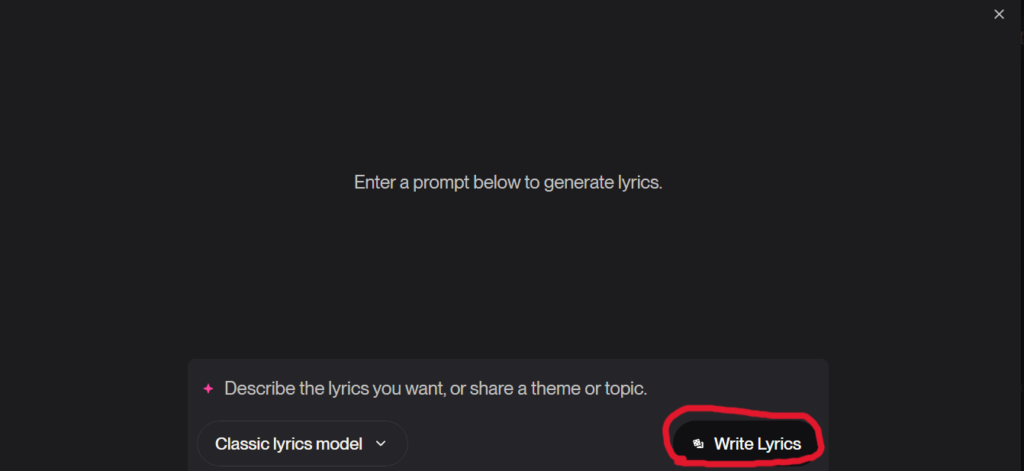Click 'Enter a prompt below' message
This screenshot has width=1024, height=471.
(440, 184)
